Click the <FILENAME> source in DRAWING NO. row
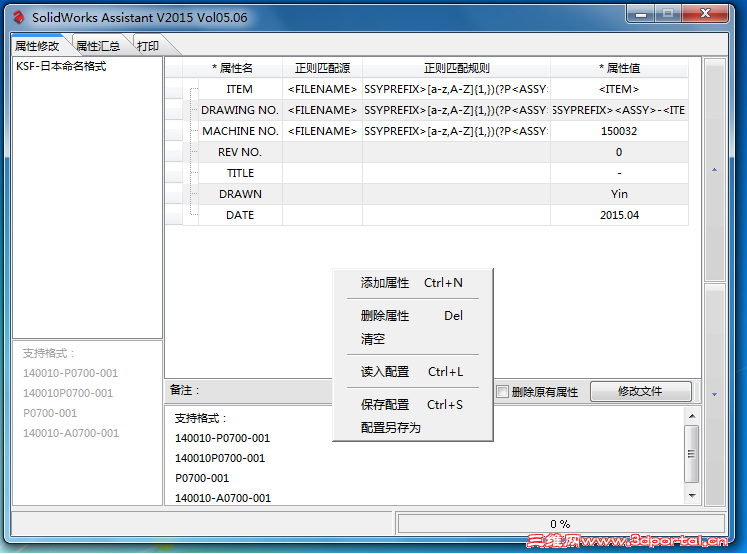747x554 pixels. click(x=323, y=110)
